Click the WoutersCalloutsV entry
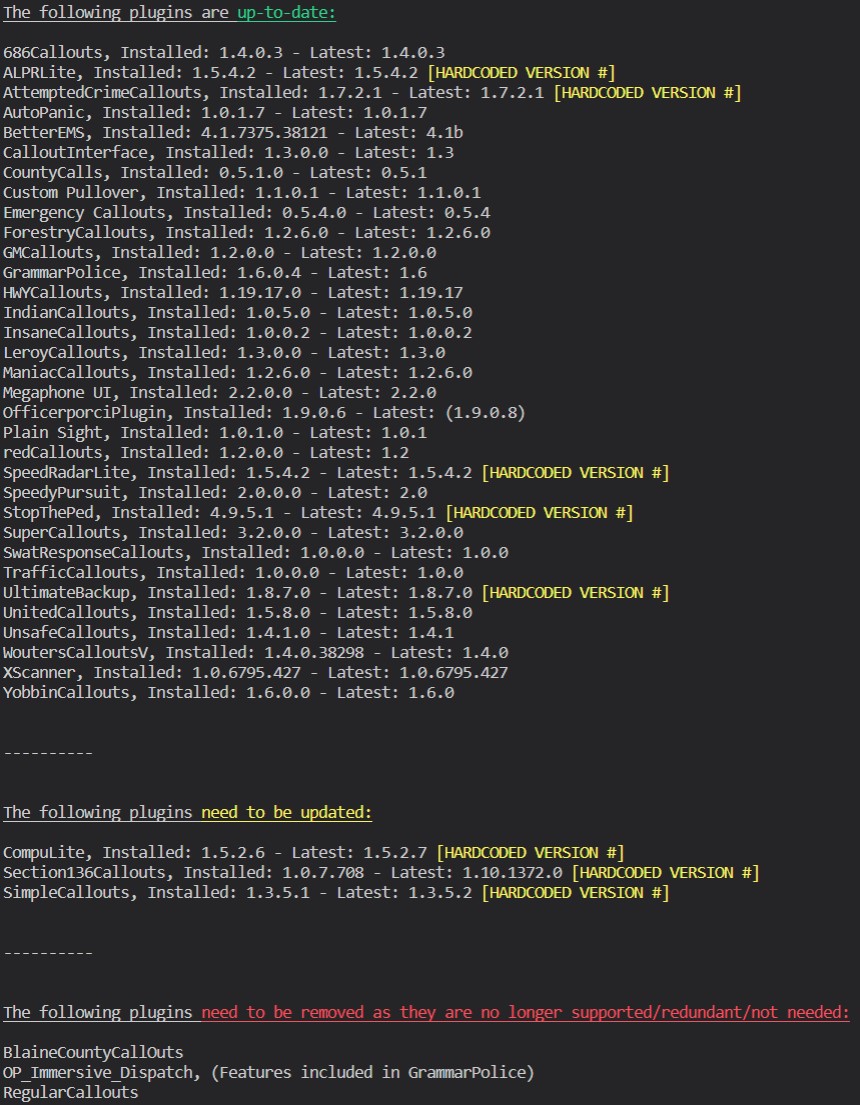This screenshot has height=1105, width=860. tap(255, 652)
